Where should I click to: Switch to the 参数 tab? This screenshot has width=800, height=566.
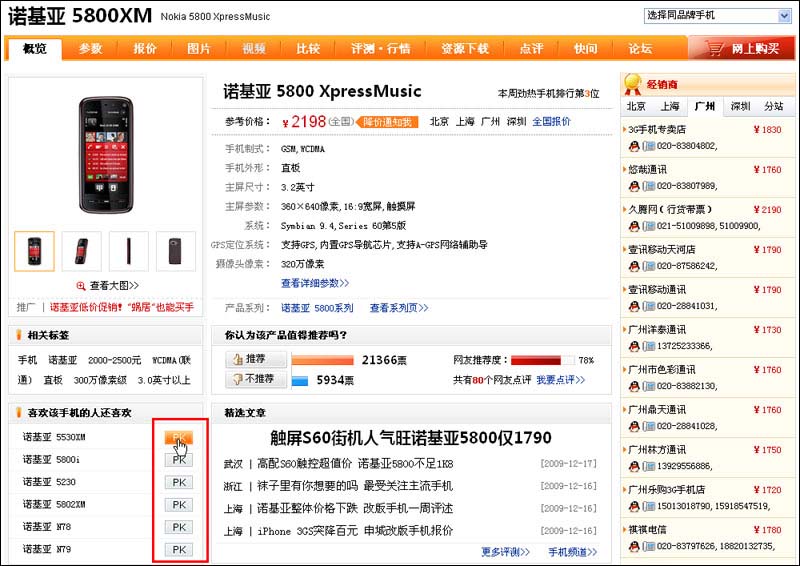click(90, 48)
